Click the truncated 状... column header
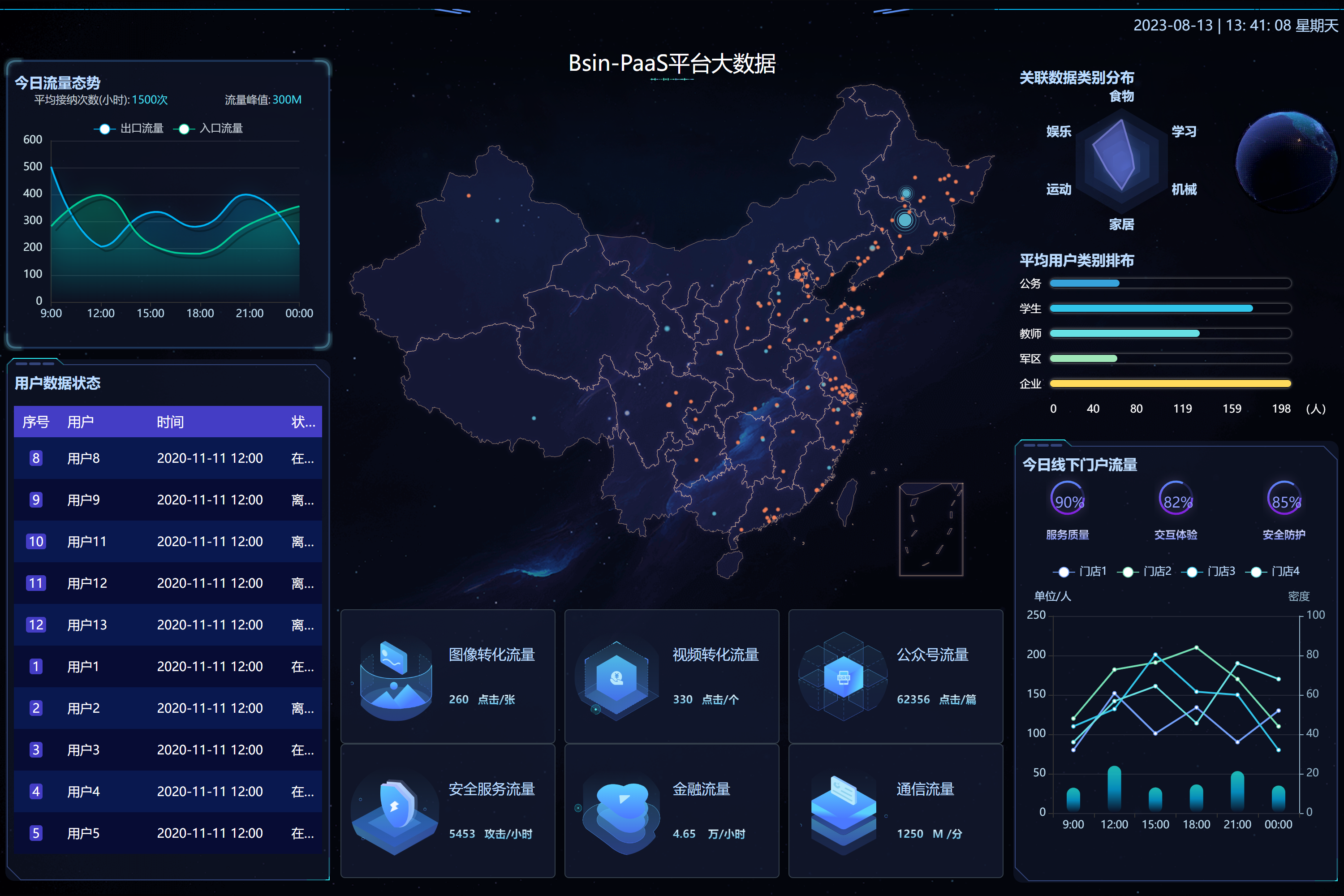Screen dimensions: 1344x896 (303, 422)
